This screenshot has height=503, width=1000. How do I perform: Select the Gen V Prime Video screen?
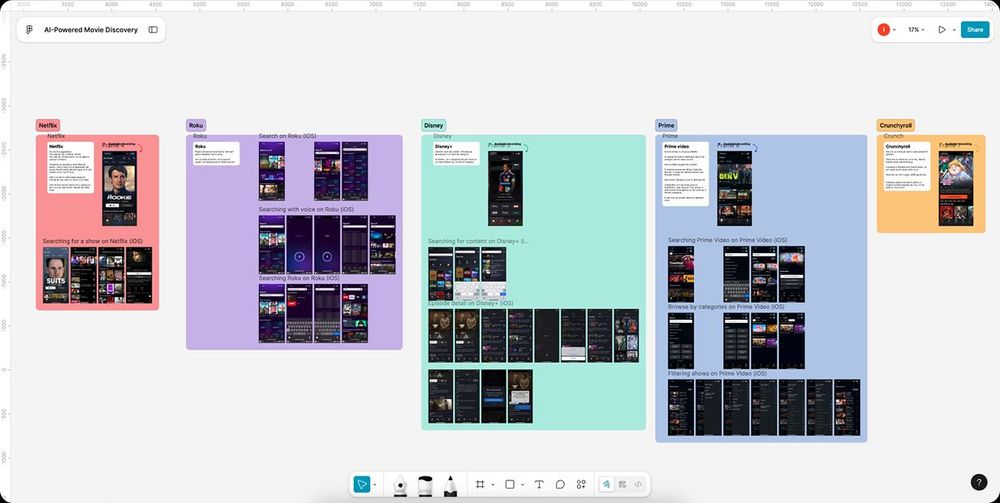point(735,188)
